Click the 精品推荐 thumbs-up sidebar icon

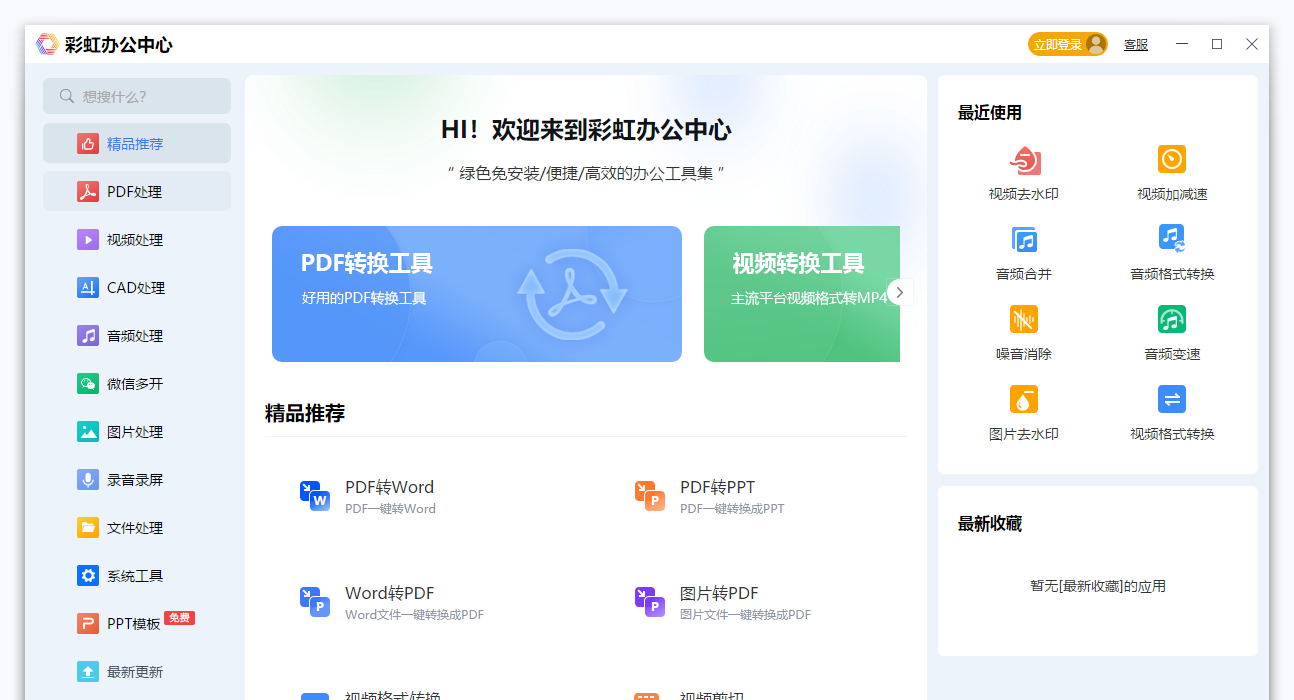click(x=88, y=143)
